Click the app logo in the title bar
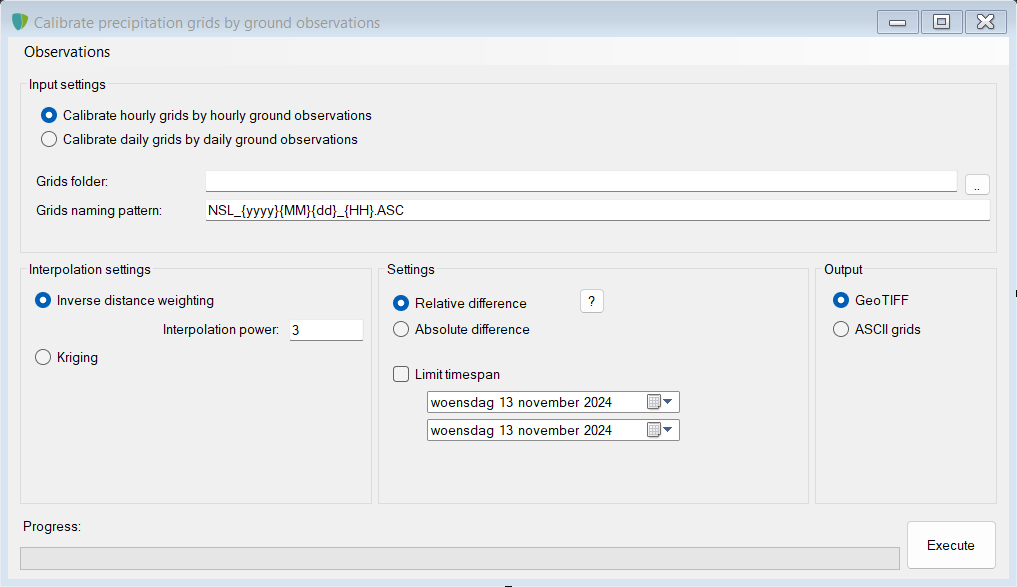This screenshot has height=587, width=1017. (x=19, y=21)
